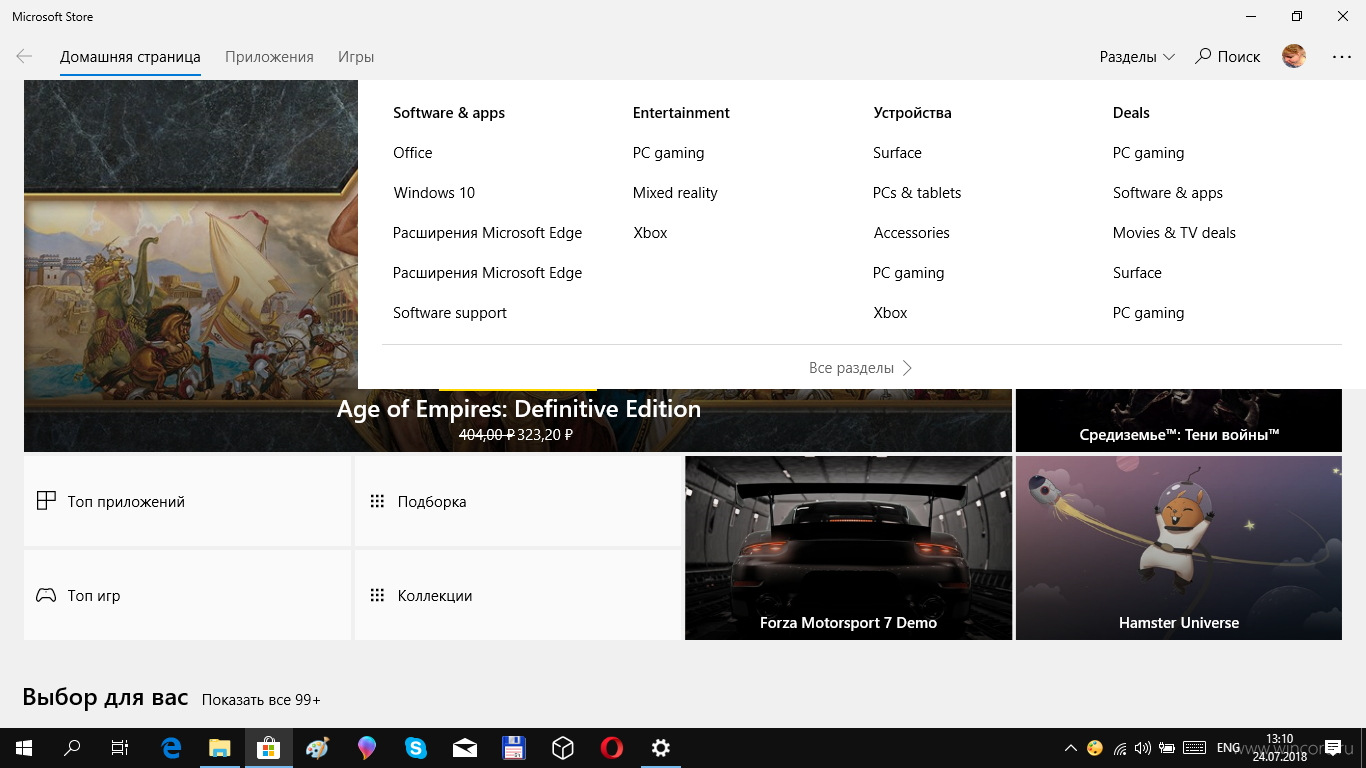Click the Microsoft Store taskbar icon

tap(268, 747)
